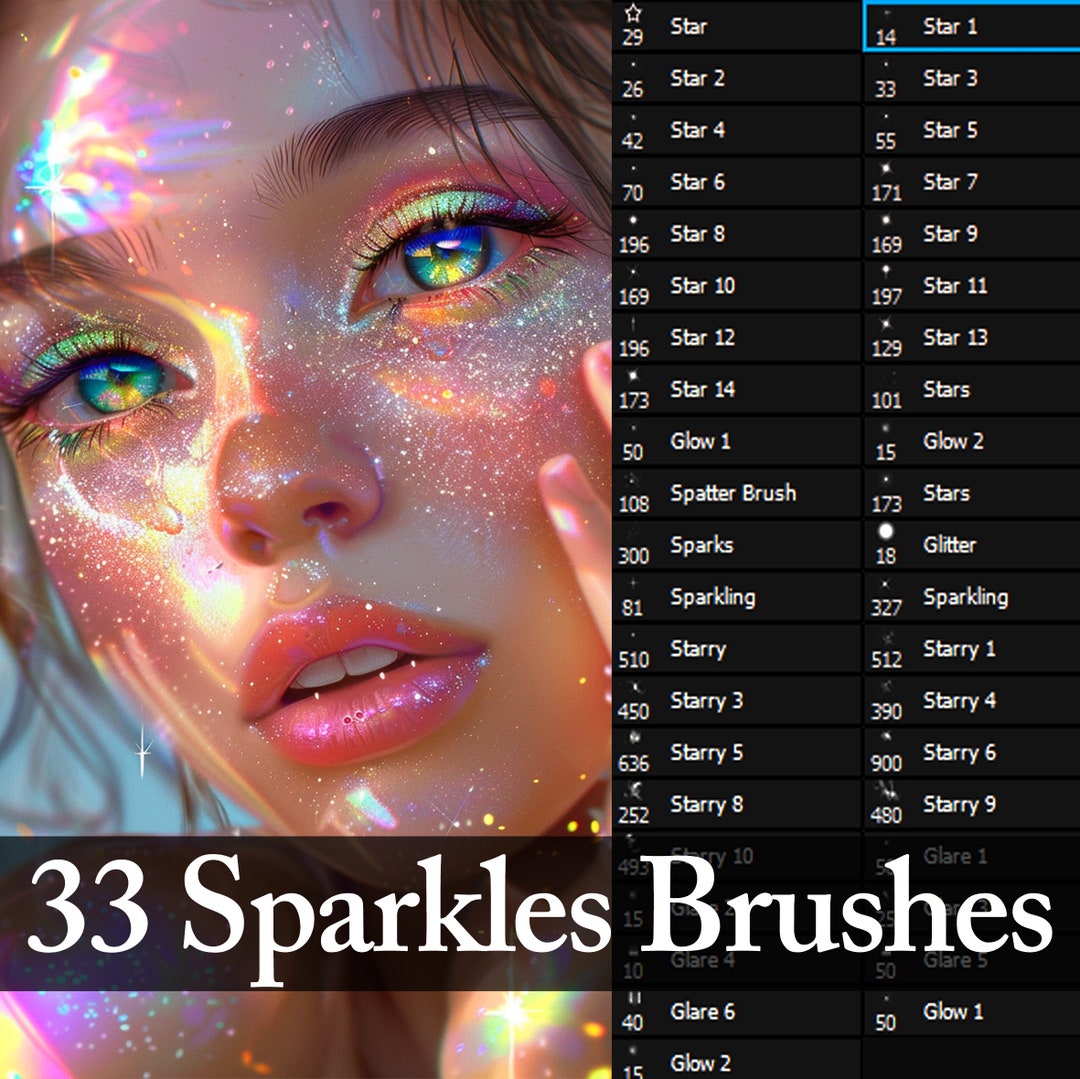Click the Spatter Brush tip icon

click(632, 488)
